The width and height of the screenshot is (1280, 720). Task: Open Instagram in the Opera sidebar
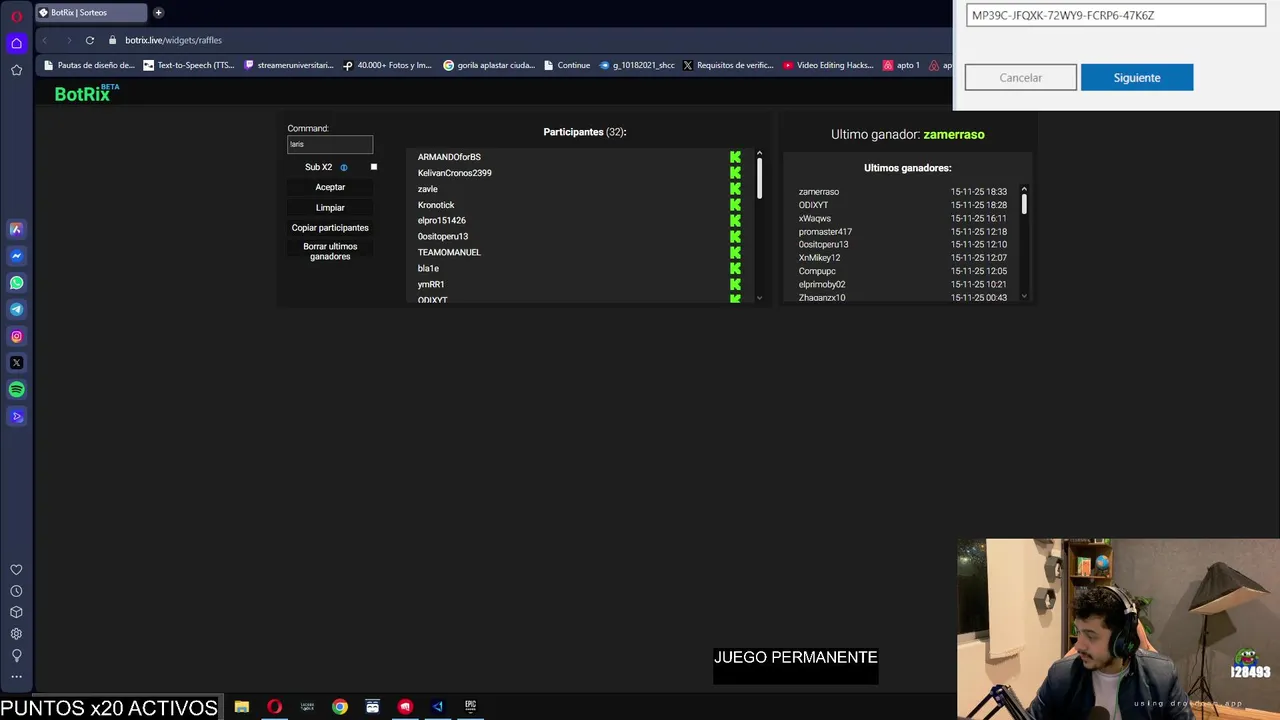click(16, 337)
